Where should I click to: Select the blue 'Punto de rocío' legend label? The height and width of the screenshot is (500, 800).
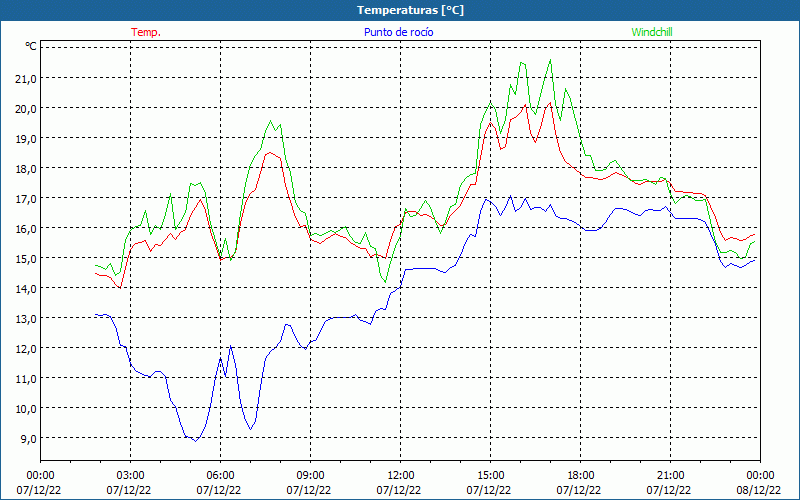(x=398, y=32)
